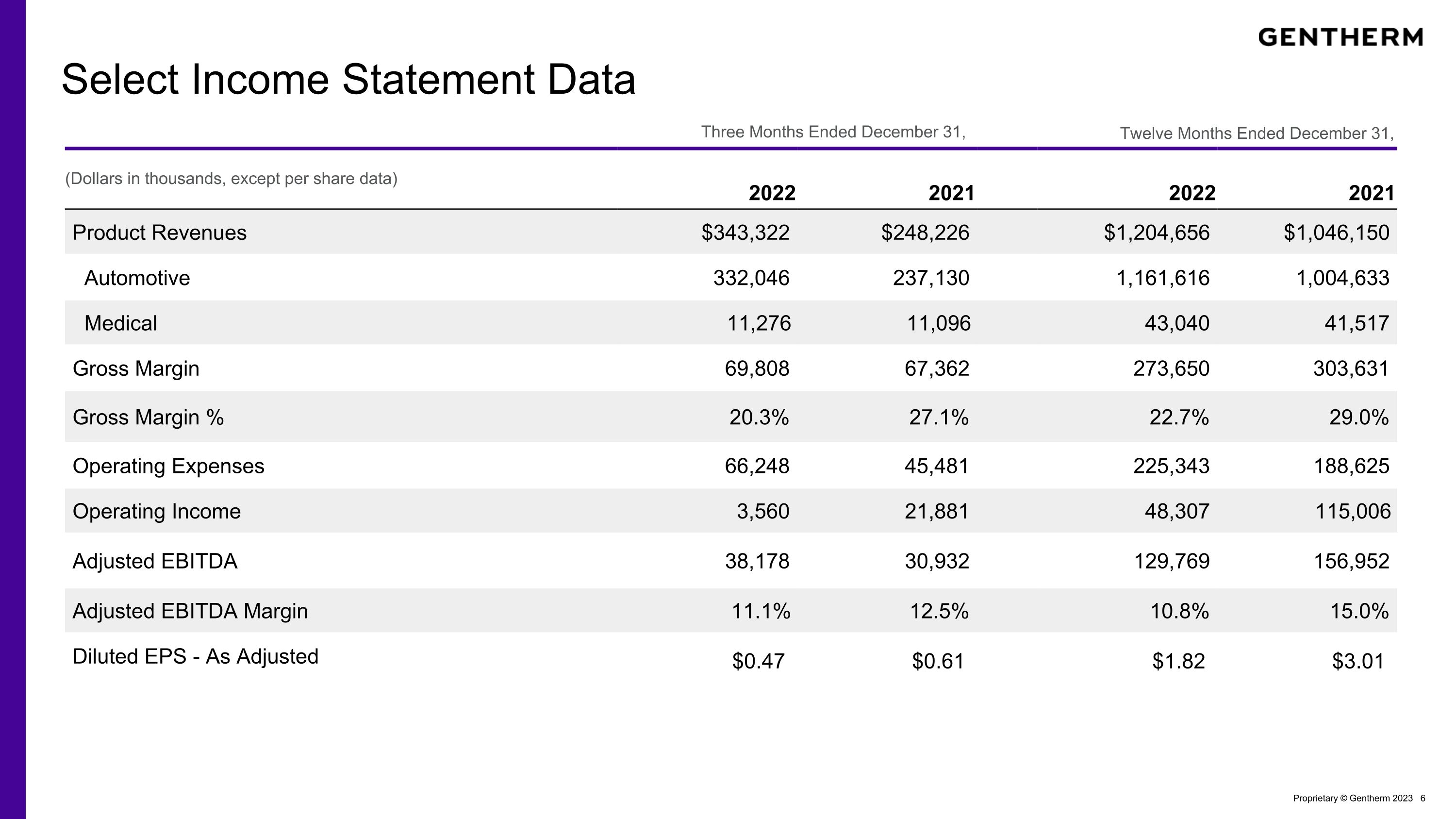Click the 129,769 Adjusted EBITDA value
The image size is (1456, 819).
point(1172,561)
